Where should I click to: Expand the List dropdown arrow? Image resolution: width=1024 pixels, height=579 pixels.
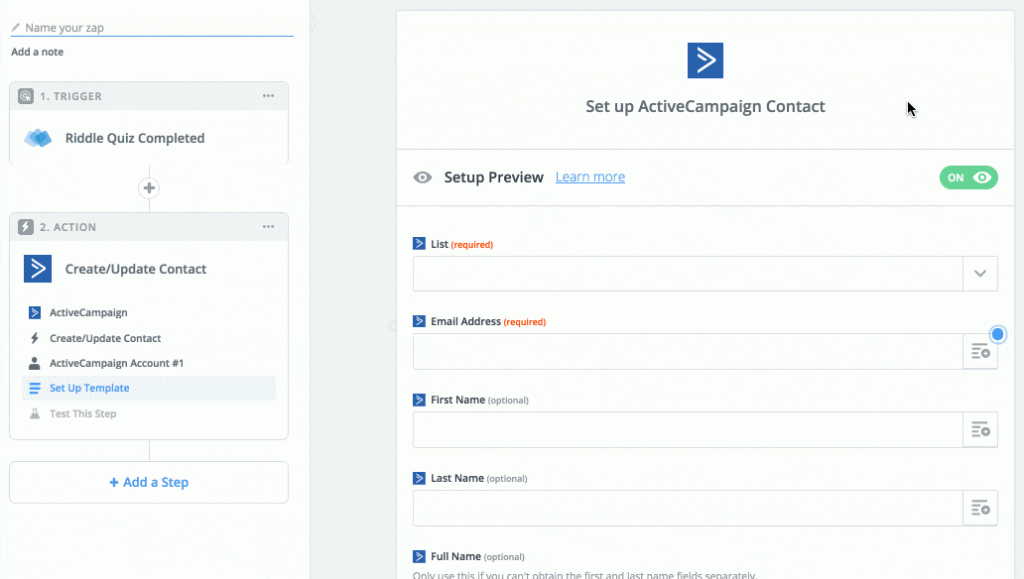980,274
